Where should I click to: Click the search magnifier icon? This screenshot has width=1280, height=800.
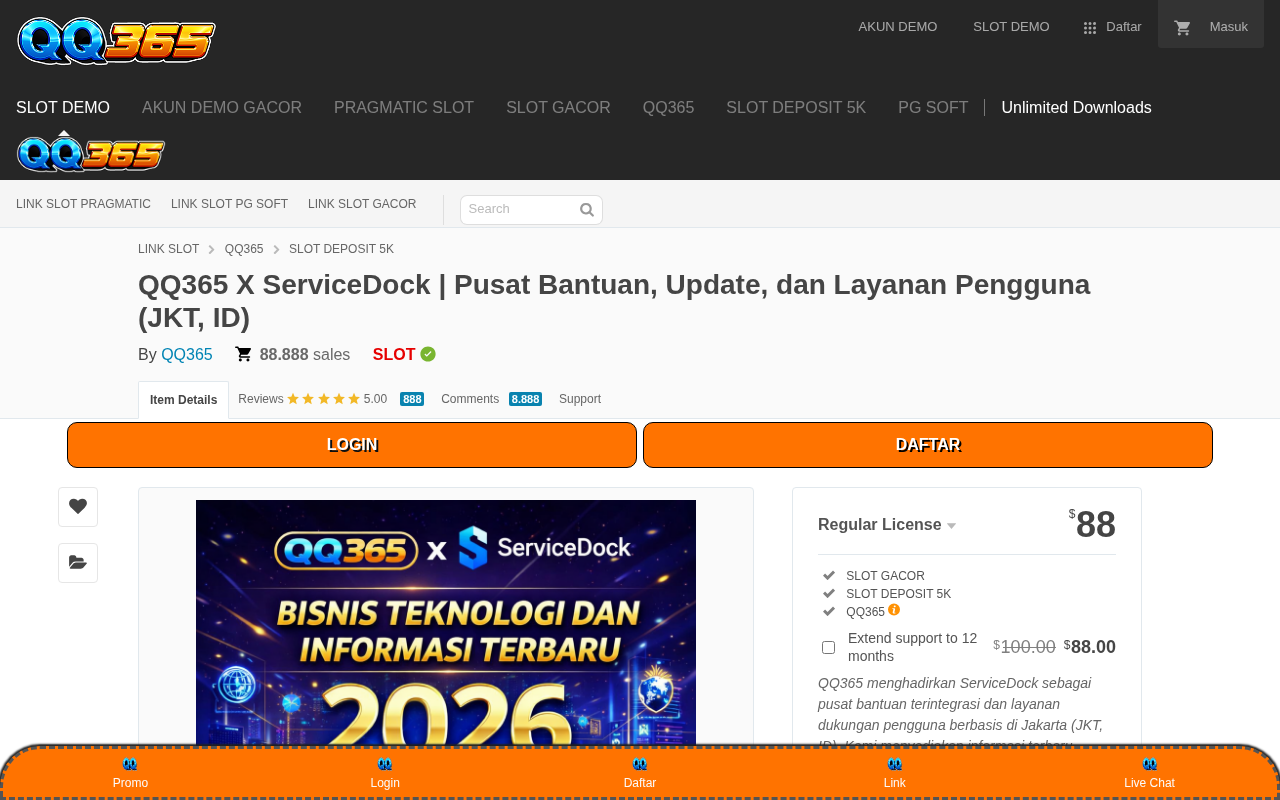(x=587, y=210)
